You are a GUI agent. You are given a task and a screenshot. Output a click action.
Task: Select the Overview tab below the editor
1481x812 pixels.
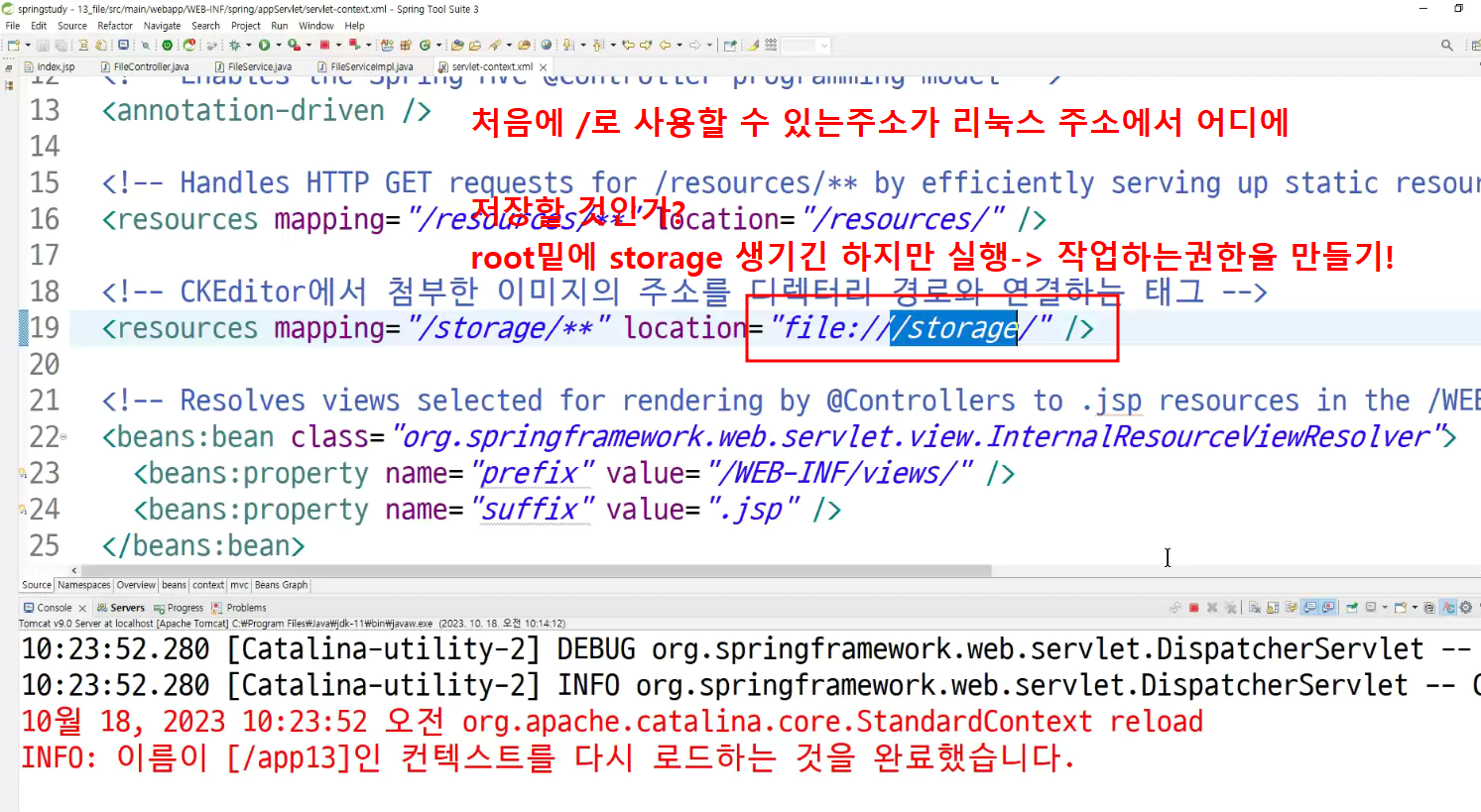pyautogui.click(x=136, y=585)
